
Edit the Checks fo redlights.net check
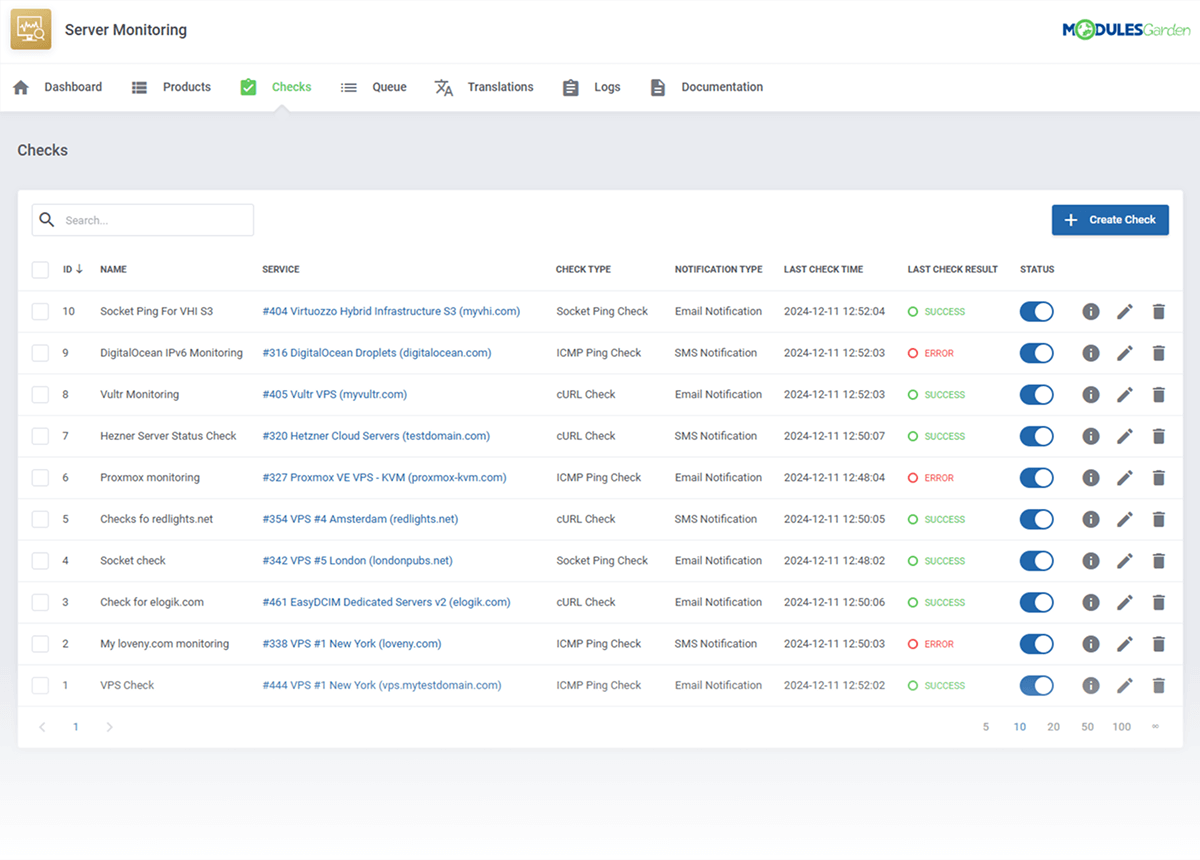click(1125, 519)
